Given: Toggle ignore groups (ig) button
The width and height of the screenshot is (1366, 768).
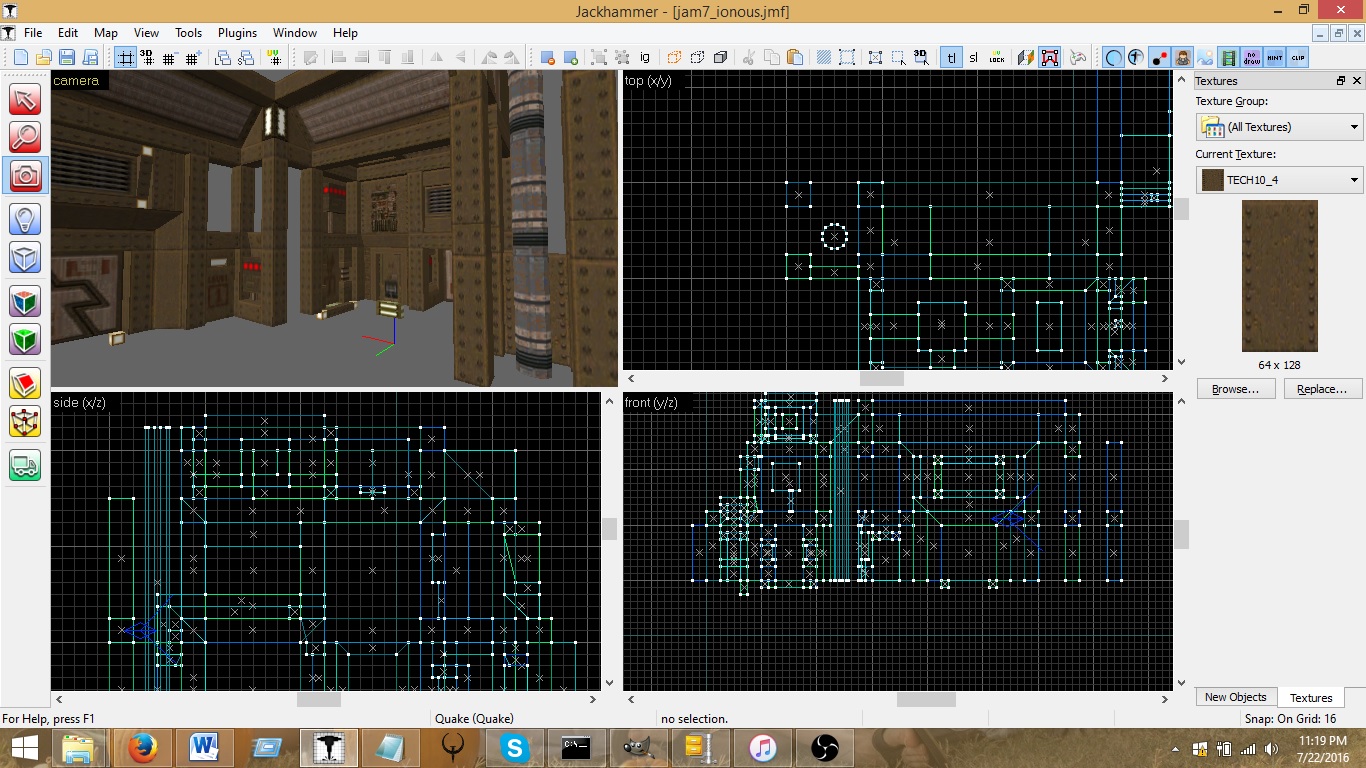Looking at the screenshot, I should click(x=645, y=57).
